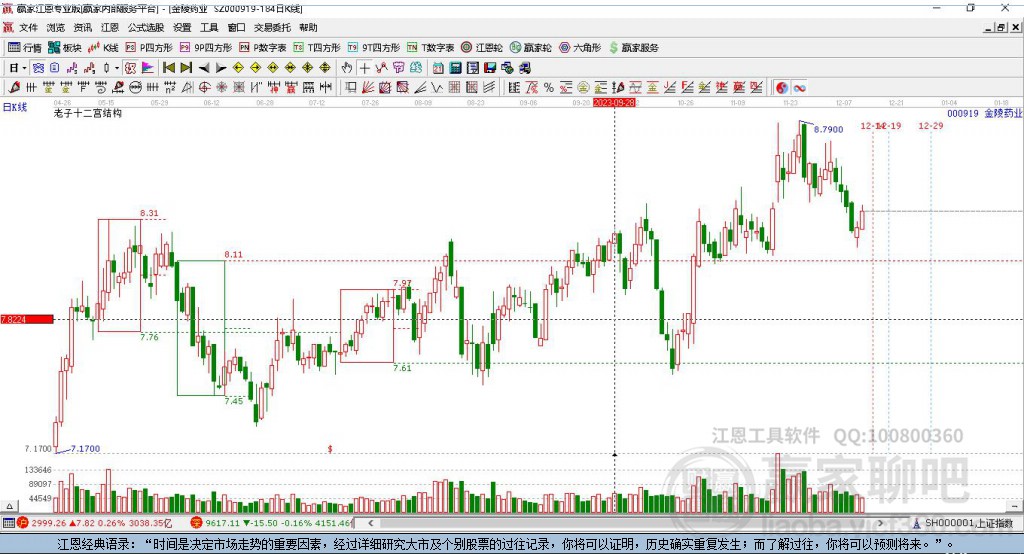The height and width of the screenshot is (554, 1024).
Task: Click the n² square number tool
Action: click(x=170, y=88)
